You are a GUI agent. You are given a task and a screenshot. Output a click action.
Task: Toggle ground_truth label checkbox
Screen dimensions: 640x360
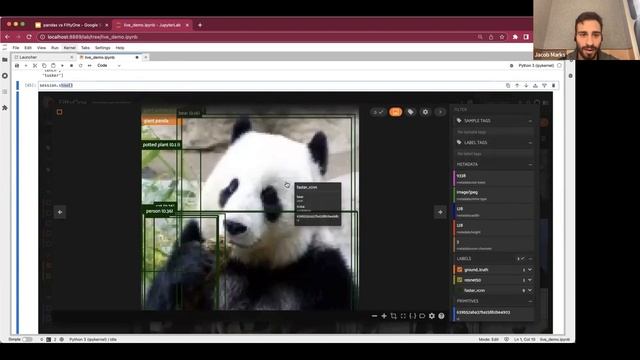coord(460,270)
